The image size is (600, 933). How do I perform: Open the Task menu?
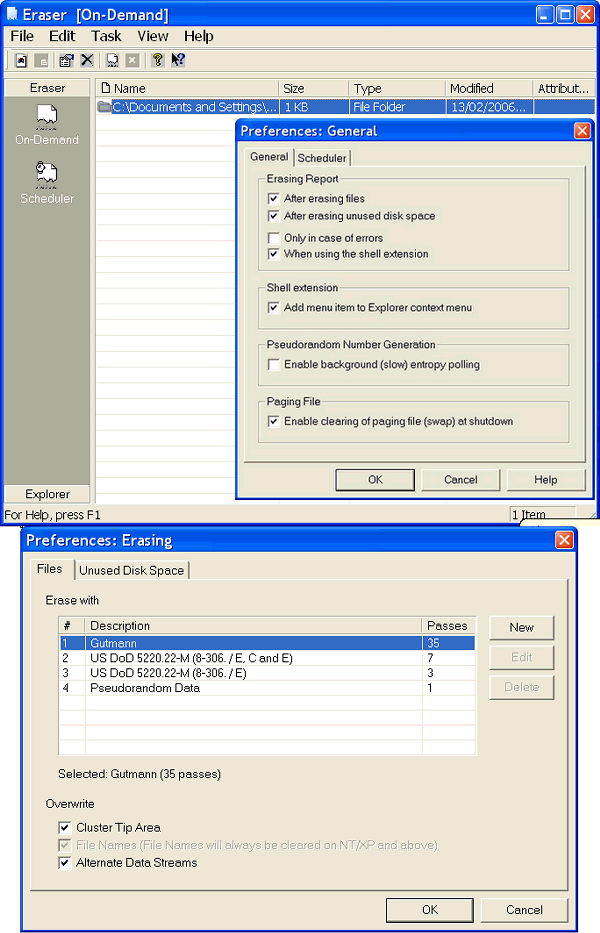point(106,36)
